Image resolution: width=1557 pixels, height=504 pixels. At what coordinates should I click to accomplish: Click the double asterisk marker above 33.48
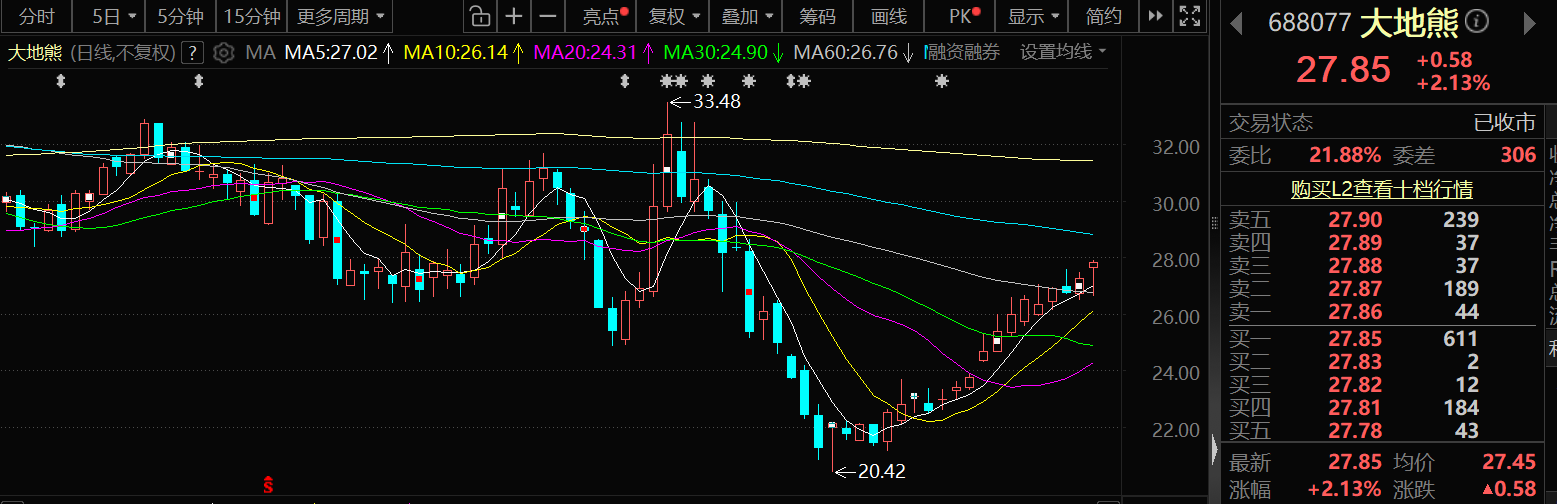click(674, 81)
